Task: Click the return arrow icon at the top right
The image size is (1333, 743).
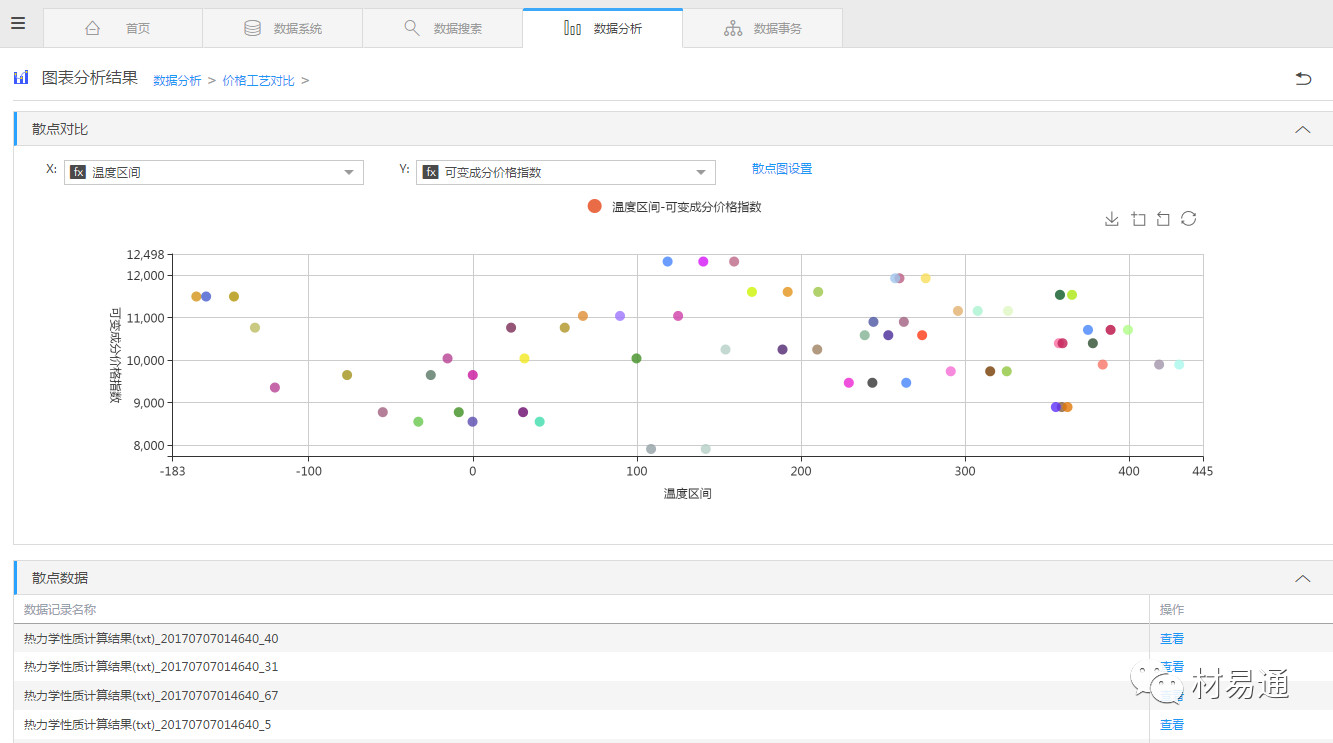Action: point(1303,78)
